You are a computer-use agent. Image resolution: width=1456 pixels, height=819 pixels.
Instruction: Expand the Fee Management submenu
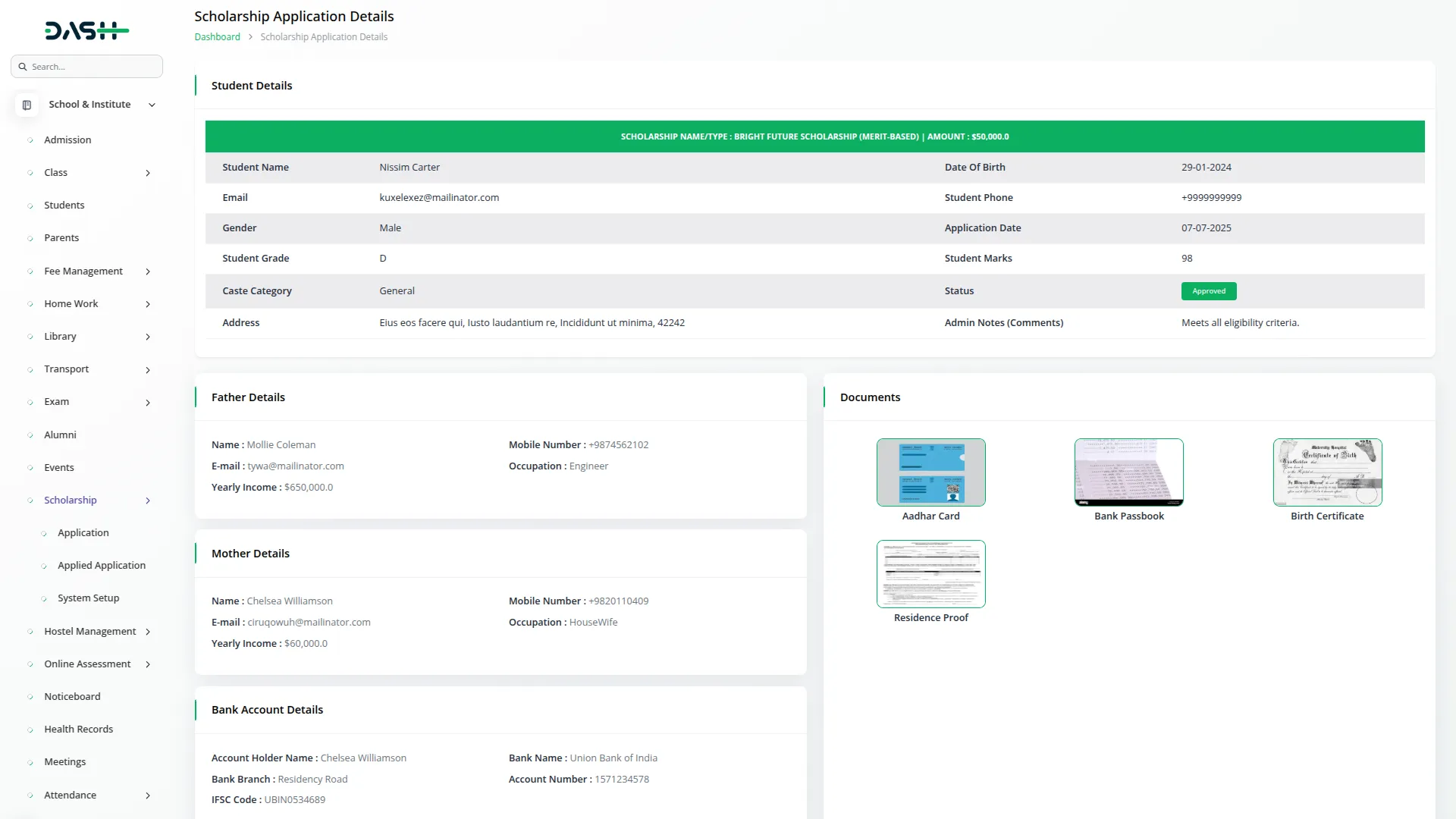[148, 271]
